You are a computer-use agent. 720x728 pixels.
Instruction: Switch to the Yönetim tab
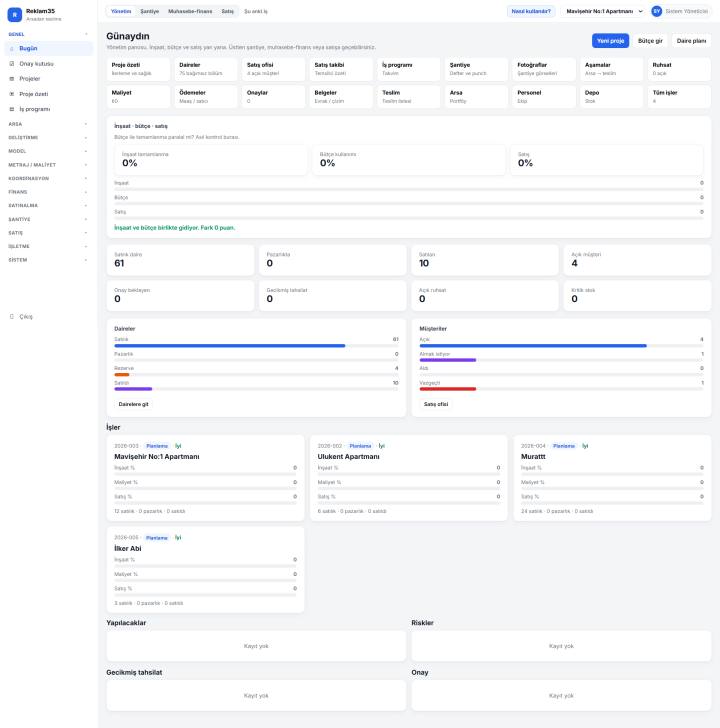(121, 11)
